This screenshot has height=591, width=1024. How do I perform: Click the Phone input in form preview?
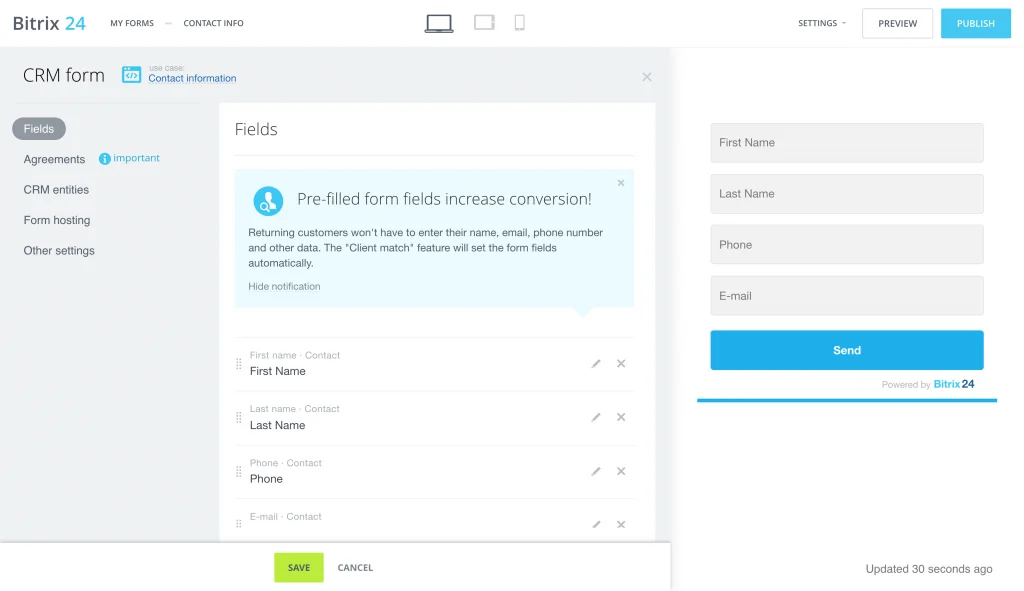click(846, 245)
